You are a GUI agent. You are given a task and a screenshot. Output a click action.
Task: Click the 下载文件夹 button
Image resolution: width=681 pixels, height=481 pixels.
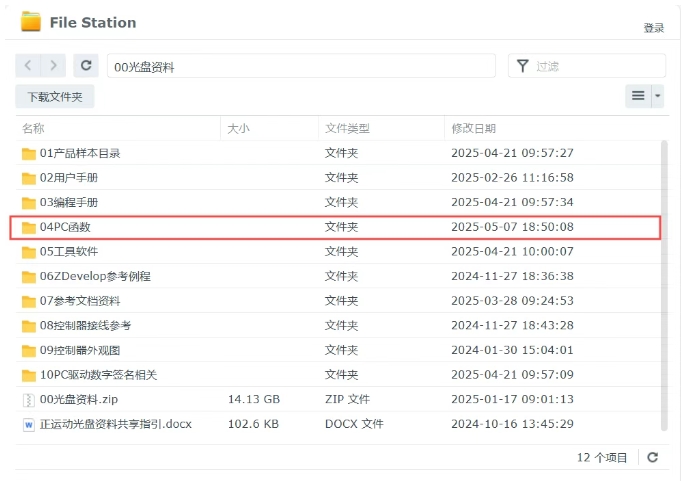click(55, 96)
